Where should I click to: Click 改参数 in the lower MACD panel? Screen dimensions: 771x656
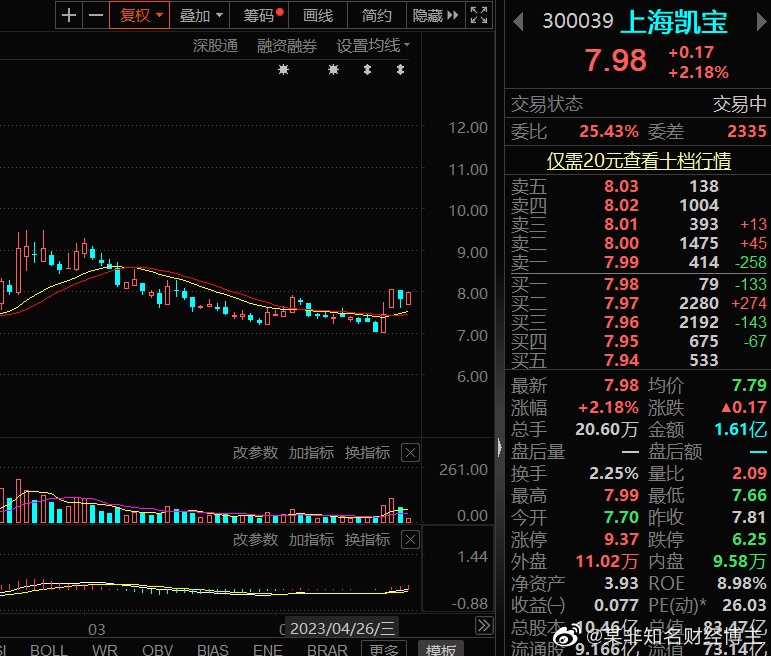click(x=255, y=539)
